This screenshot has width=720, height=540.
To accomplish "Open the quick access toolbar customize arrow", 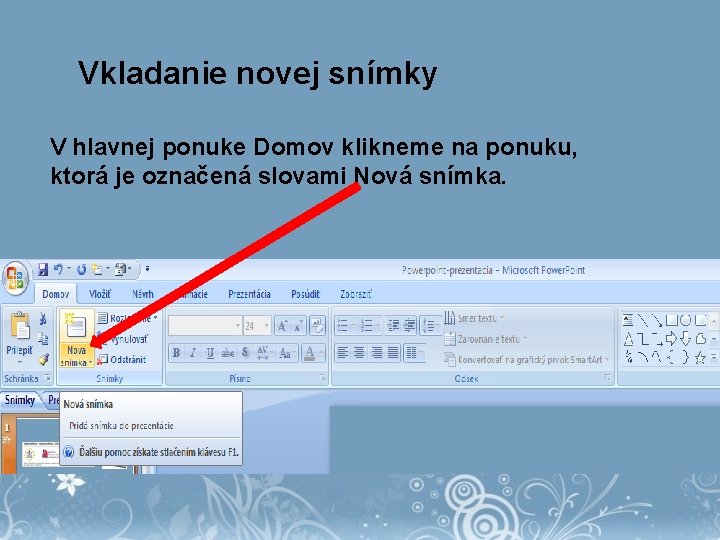I will pyautogui.click(x=147, y=269).
